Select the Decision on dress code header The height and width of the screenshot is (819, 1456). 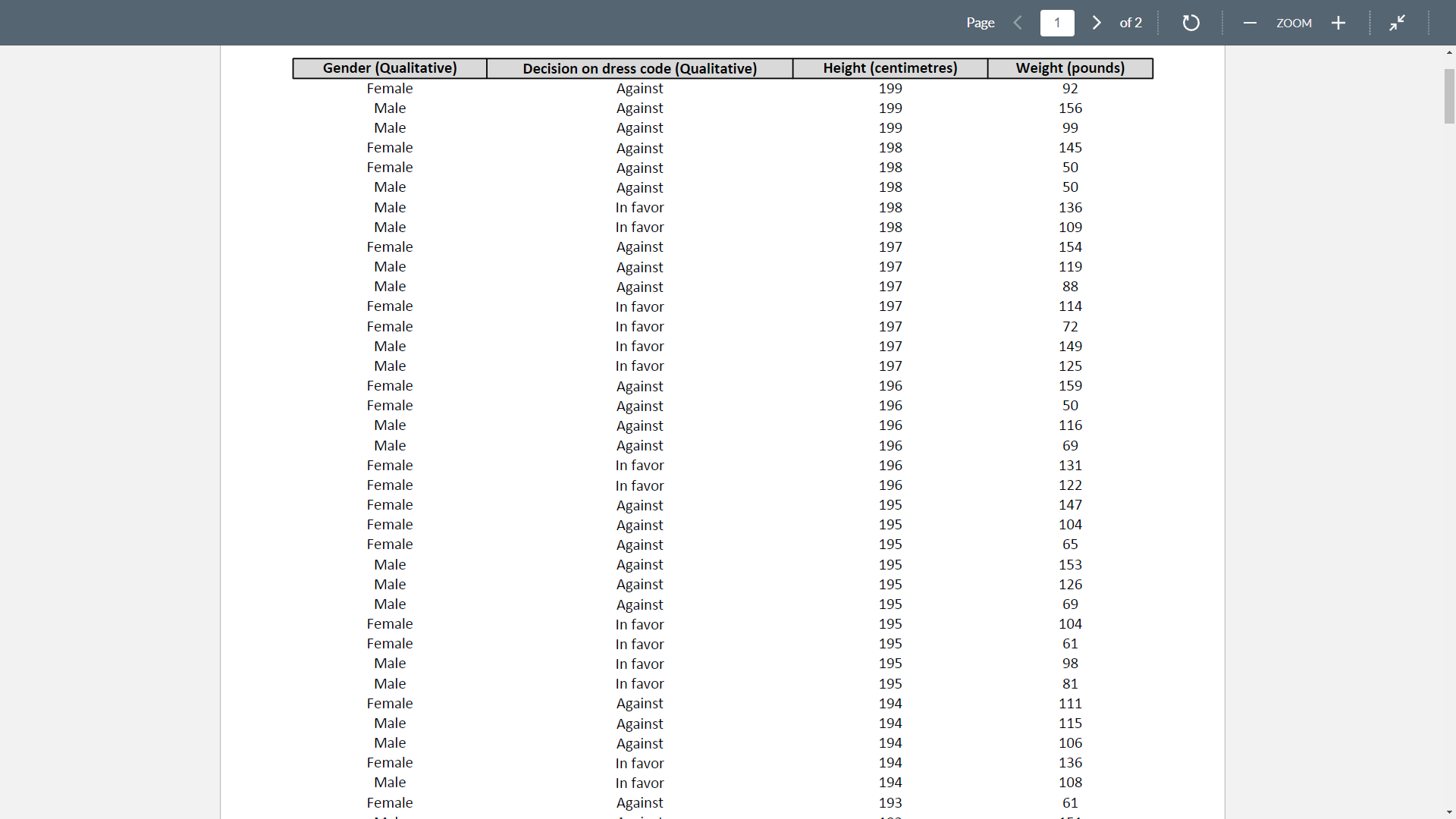[639, 68]
